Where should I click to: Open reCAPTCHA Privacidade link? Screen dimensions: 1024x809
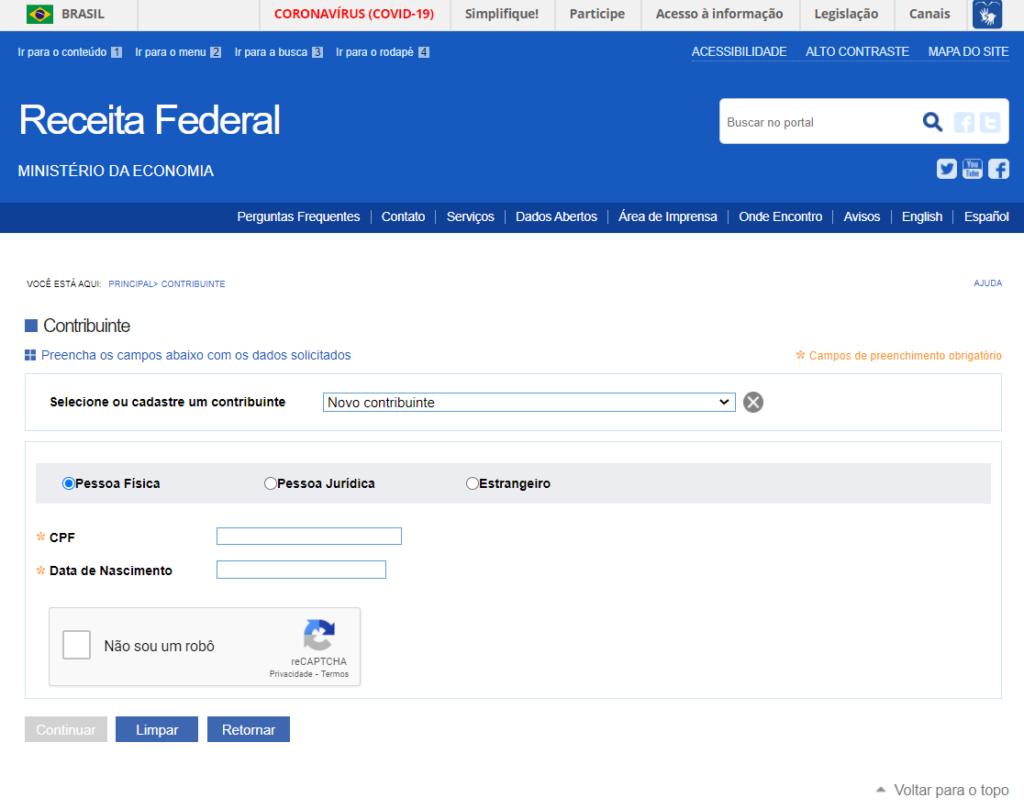tap(291, 674)
